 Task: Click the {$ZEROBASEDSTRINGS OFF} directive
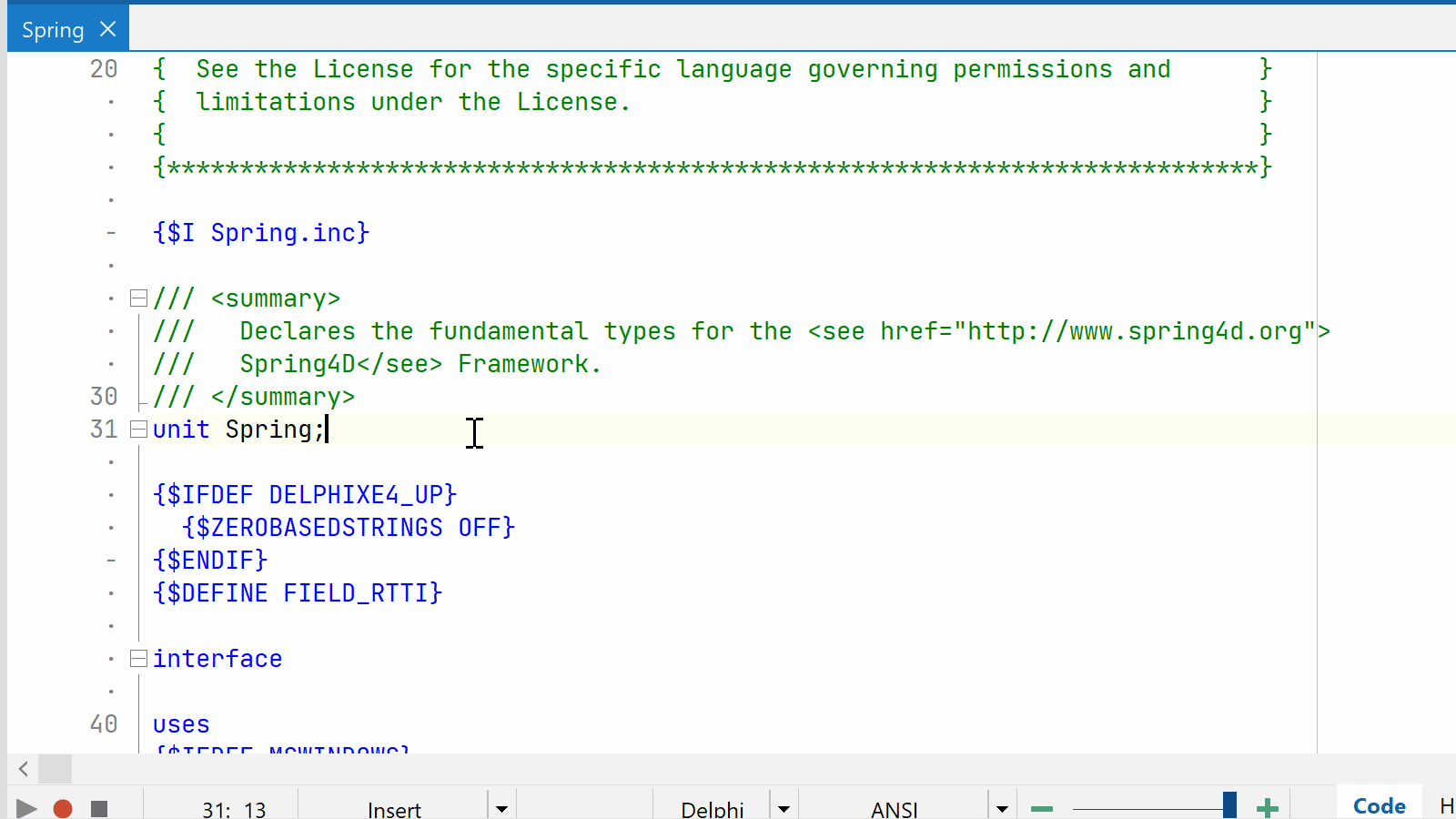tap(349, 528)
